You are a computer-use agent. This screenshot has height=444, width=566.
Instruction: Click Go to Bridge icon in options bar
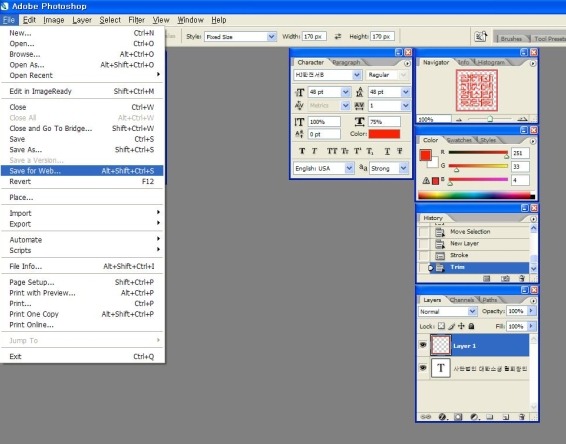click(x=480, y=36)
